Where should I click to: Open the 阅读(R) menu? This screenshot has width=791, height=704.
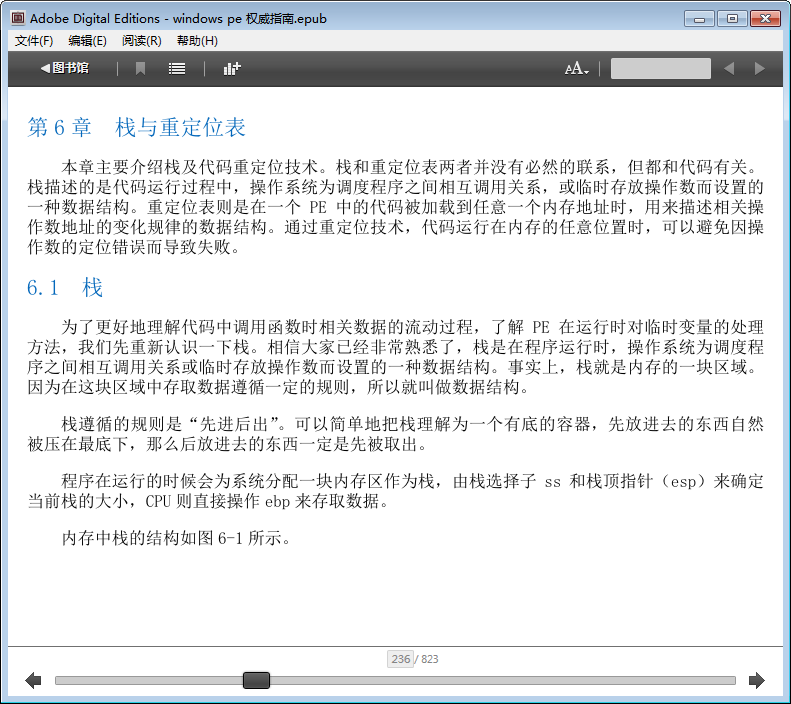click(x=141, y=41)
